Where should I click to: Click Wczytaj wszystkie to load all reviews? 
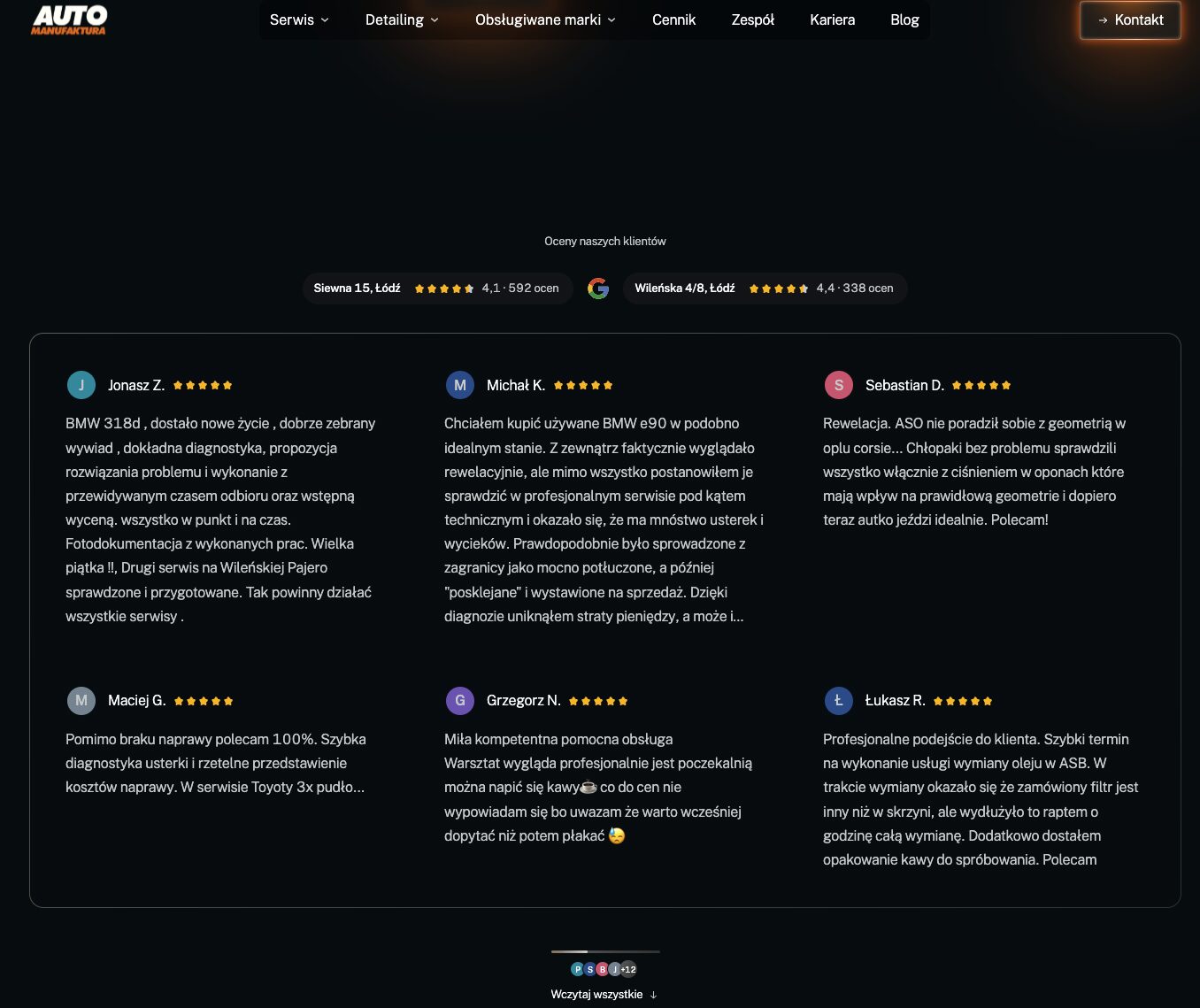604,994
